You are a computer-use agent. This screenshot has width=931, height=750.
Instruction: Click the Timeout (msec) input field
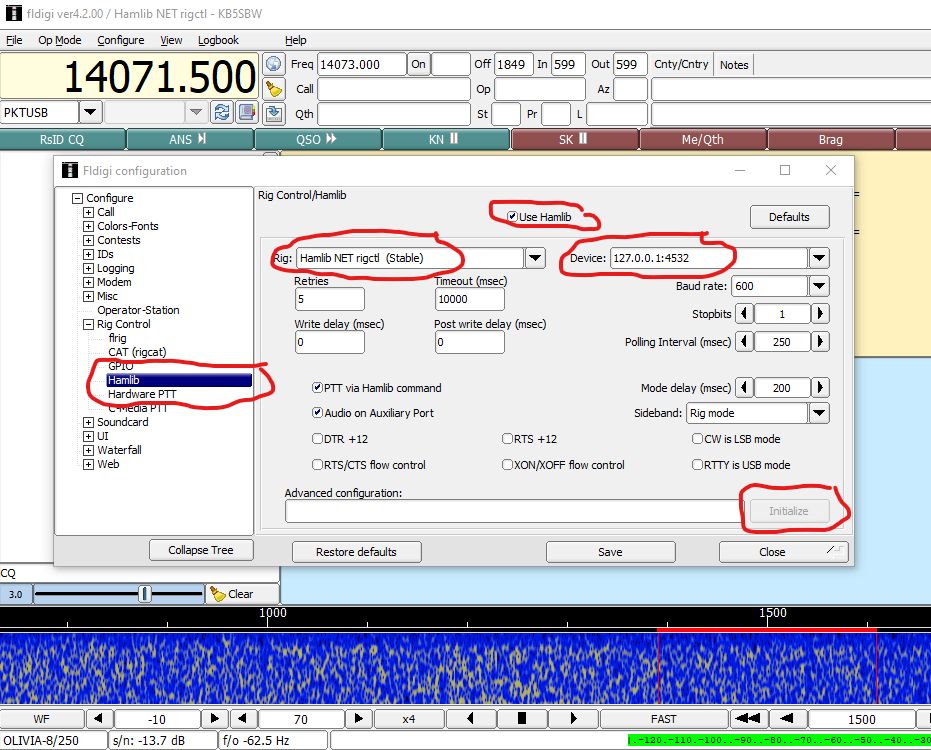(x=470, y=299)
